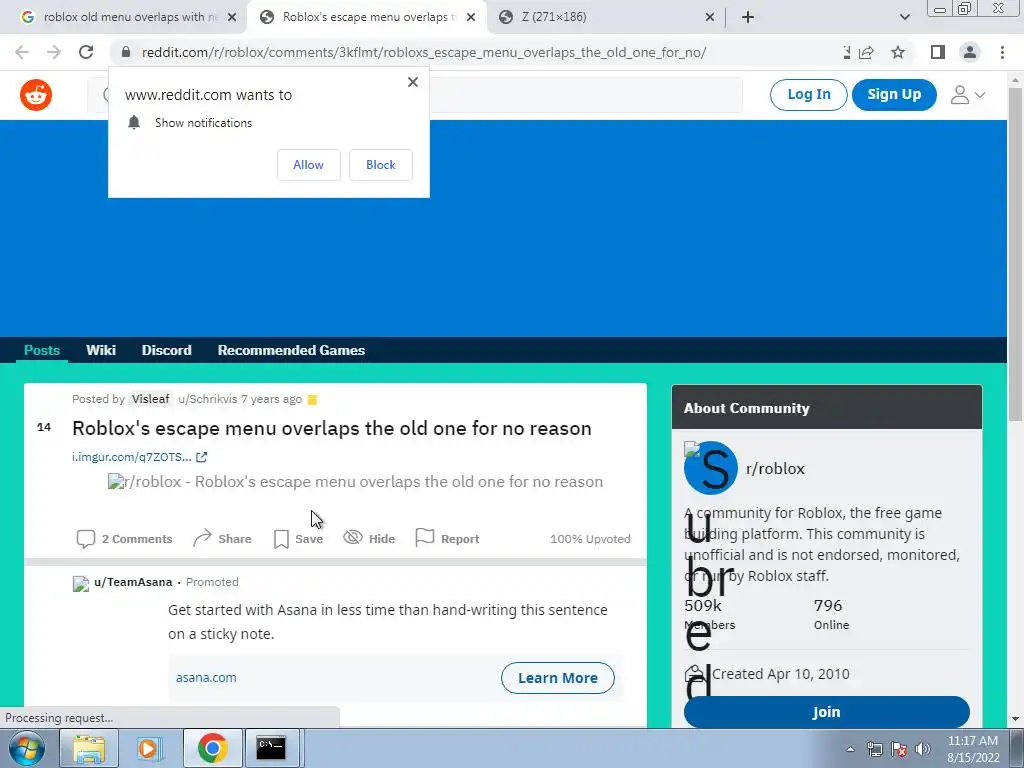Click the Share arrow icon on post

pyautogui.click(x=202, y=537)
